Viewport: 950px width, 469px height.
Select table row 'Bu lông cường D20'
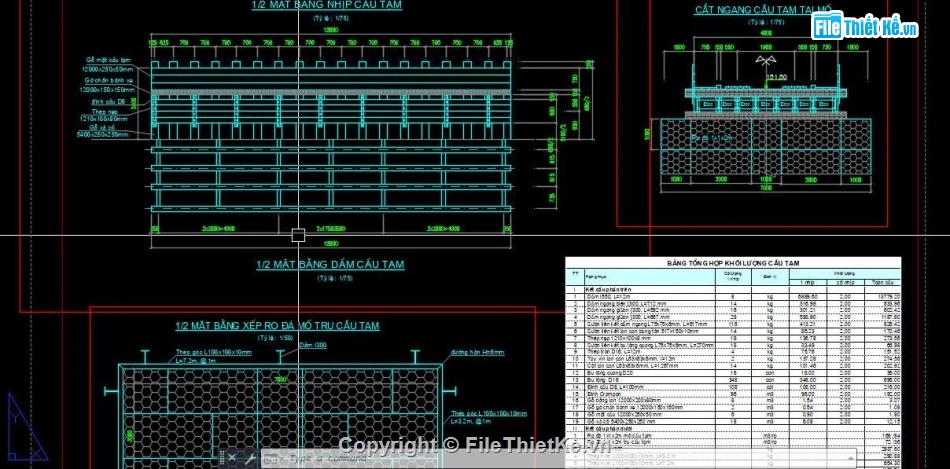point(733,373)
